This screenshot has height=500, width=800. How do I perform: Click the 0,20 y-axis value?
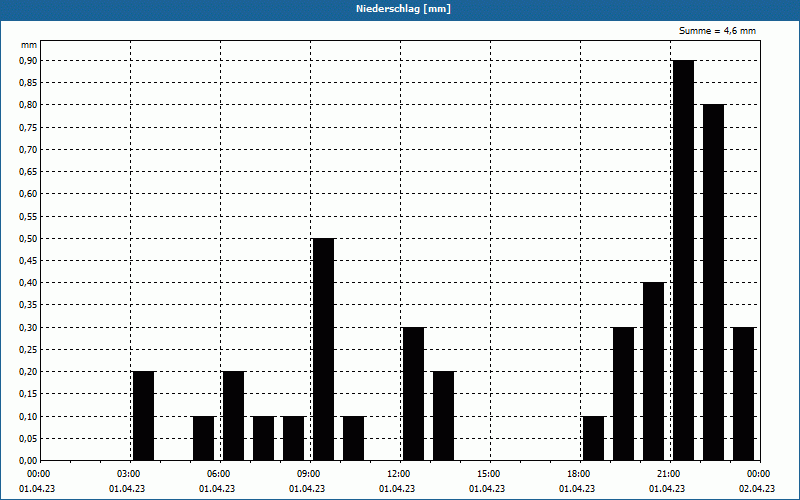click(x=28, y=371)
